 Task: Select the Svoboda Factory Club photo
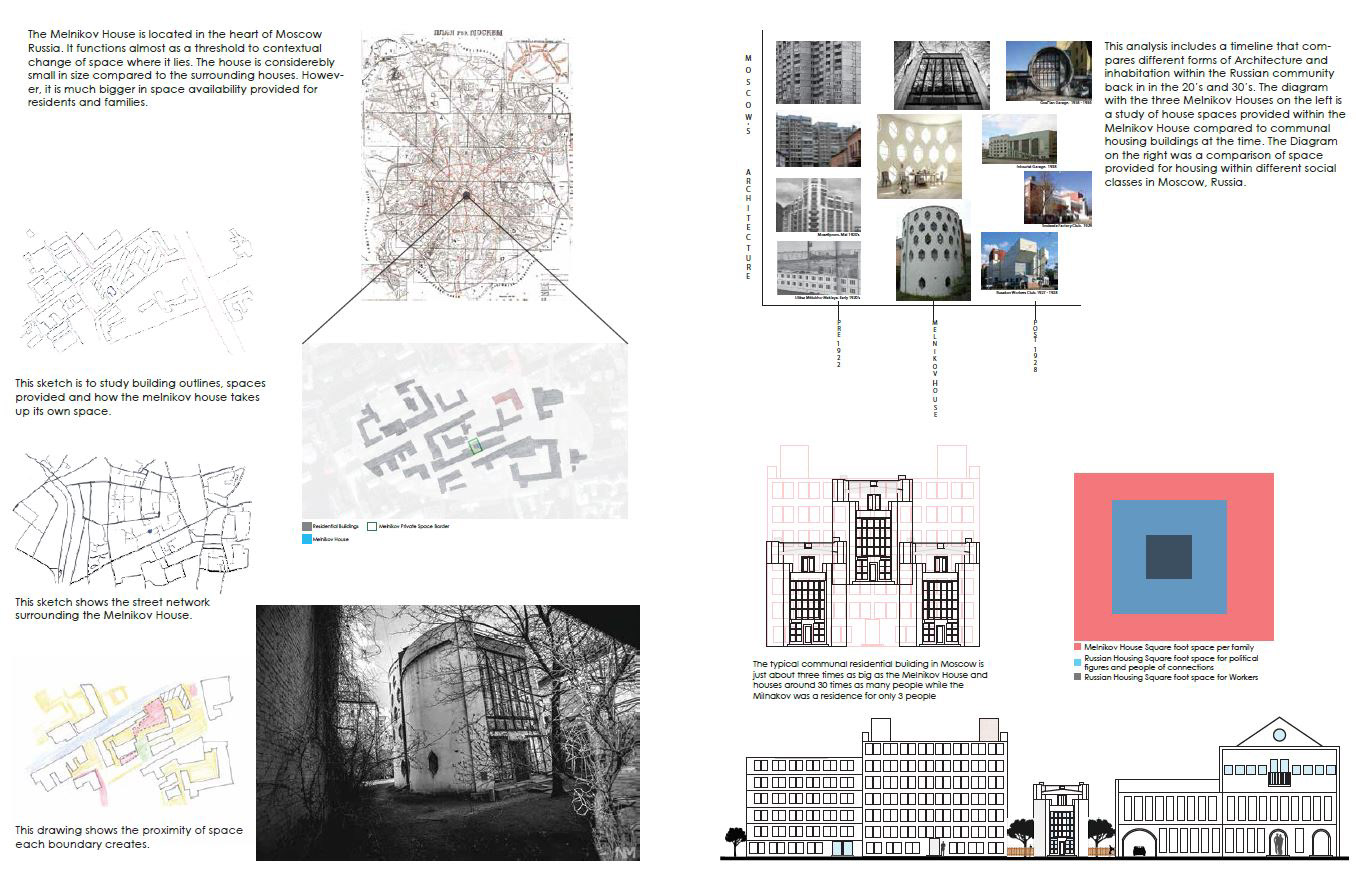point(1058,197)
